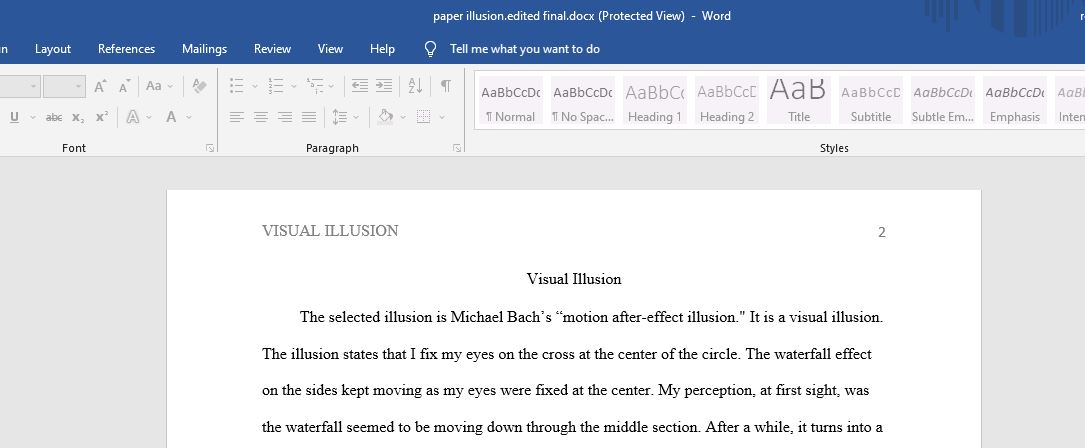Click the Decrease Font Size icon

pos(124,87)
